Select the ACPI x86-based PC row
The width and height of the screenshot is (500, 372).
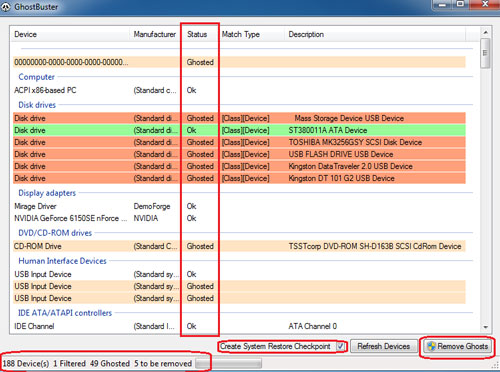239,90
